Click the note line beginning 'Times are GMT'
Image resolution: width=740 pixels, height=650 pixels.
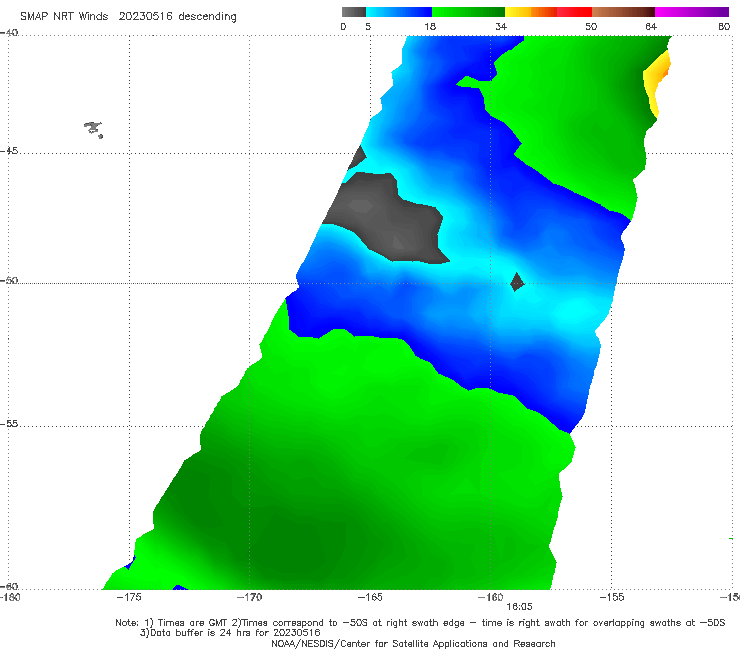click(x=420, y=623)
